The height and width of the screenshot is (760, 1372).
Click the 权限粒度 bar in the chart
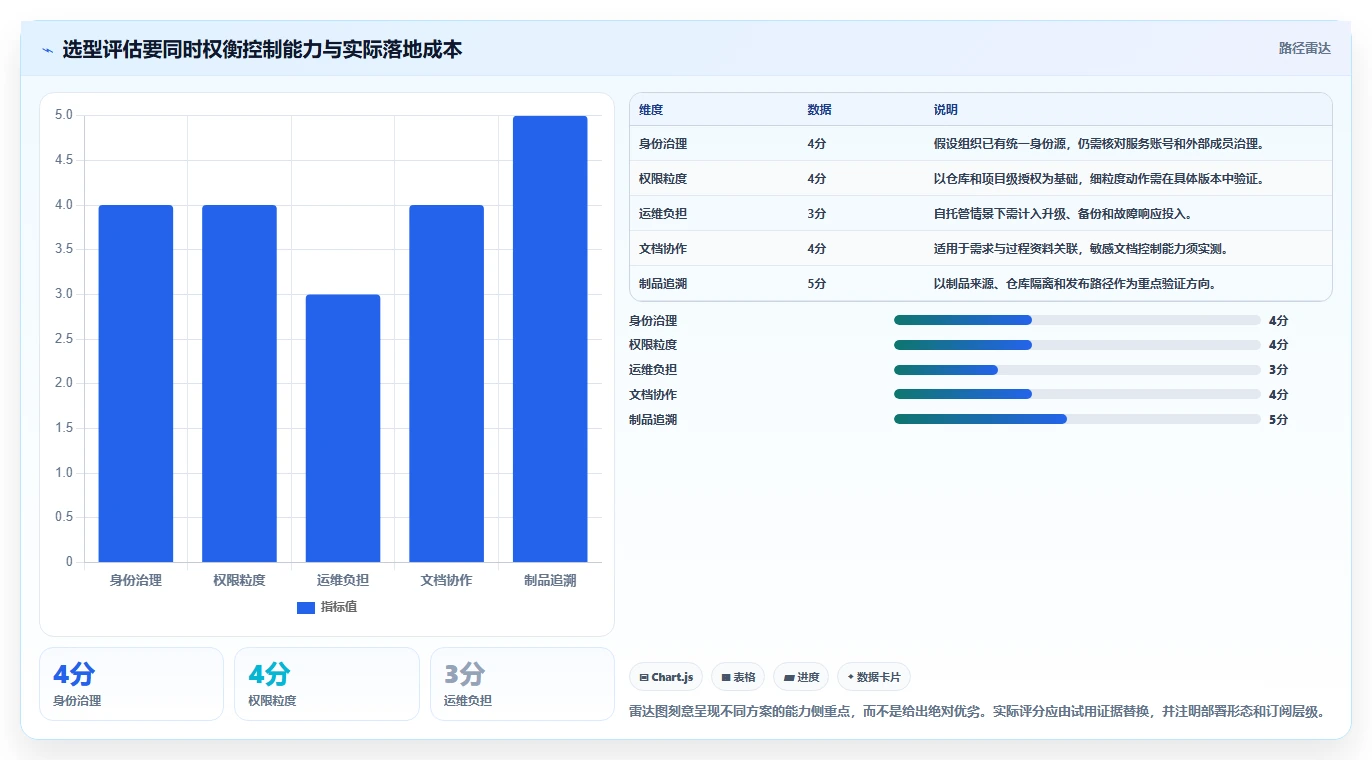239,383
